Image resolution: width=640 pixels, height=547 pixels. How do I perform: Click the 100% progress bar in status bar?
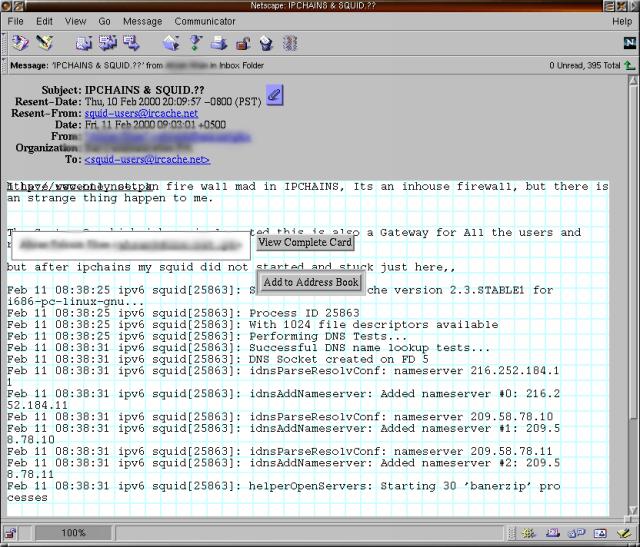click(73, 533)
